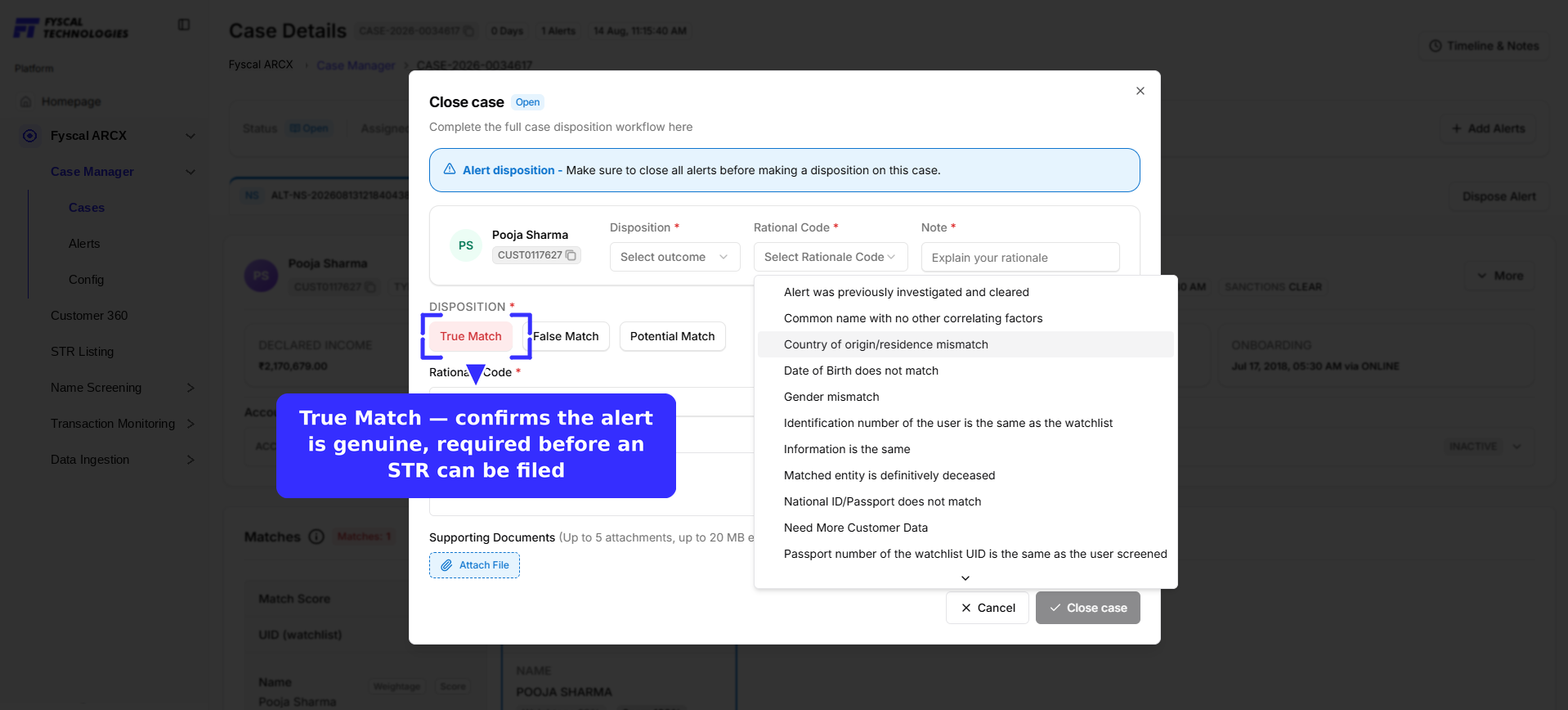Select the Potential Match disposition
Image resolution: width=1568 pixels, height=710 pixels.
point(673,336)
